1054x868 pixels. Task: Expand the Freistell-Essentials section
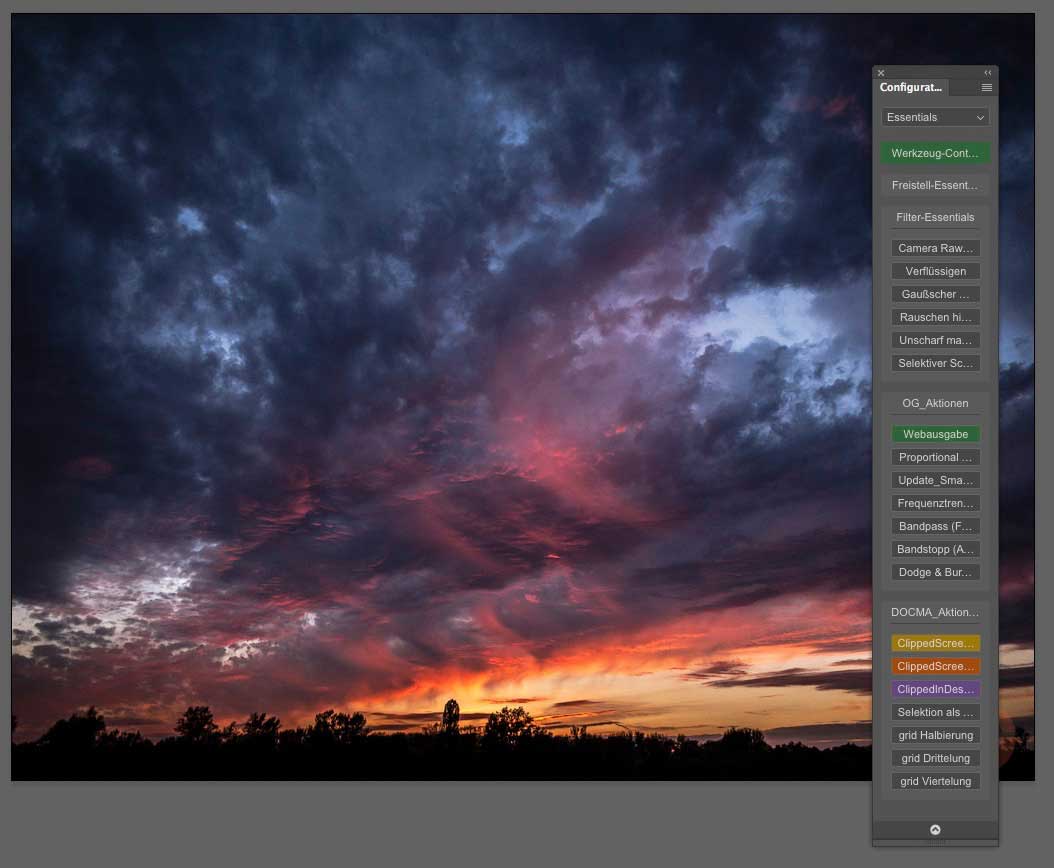coord(935,185)
